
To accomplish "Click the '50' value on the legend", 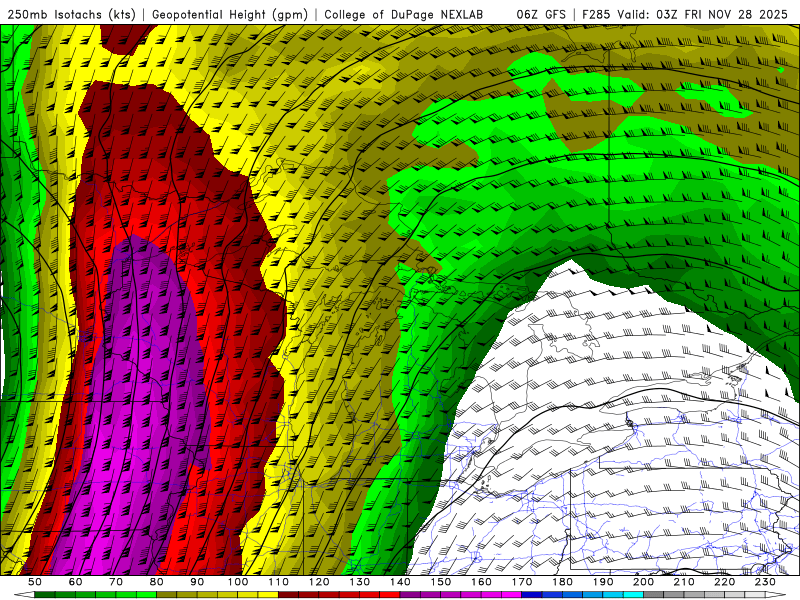I will [35, 582].
